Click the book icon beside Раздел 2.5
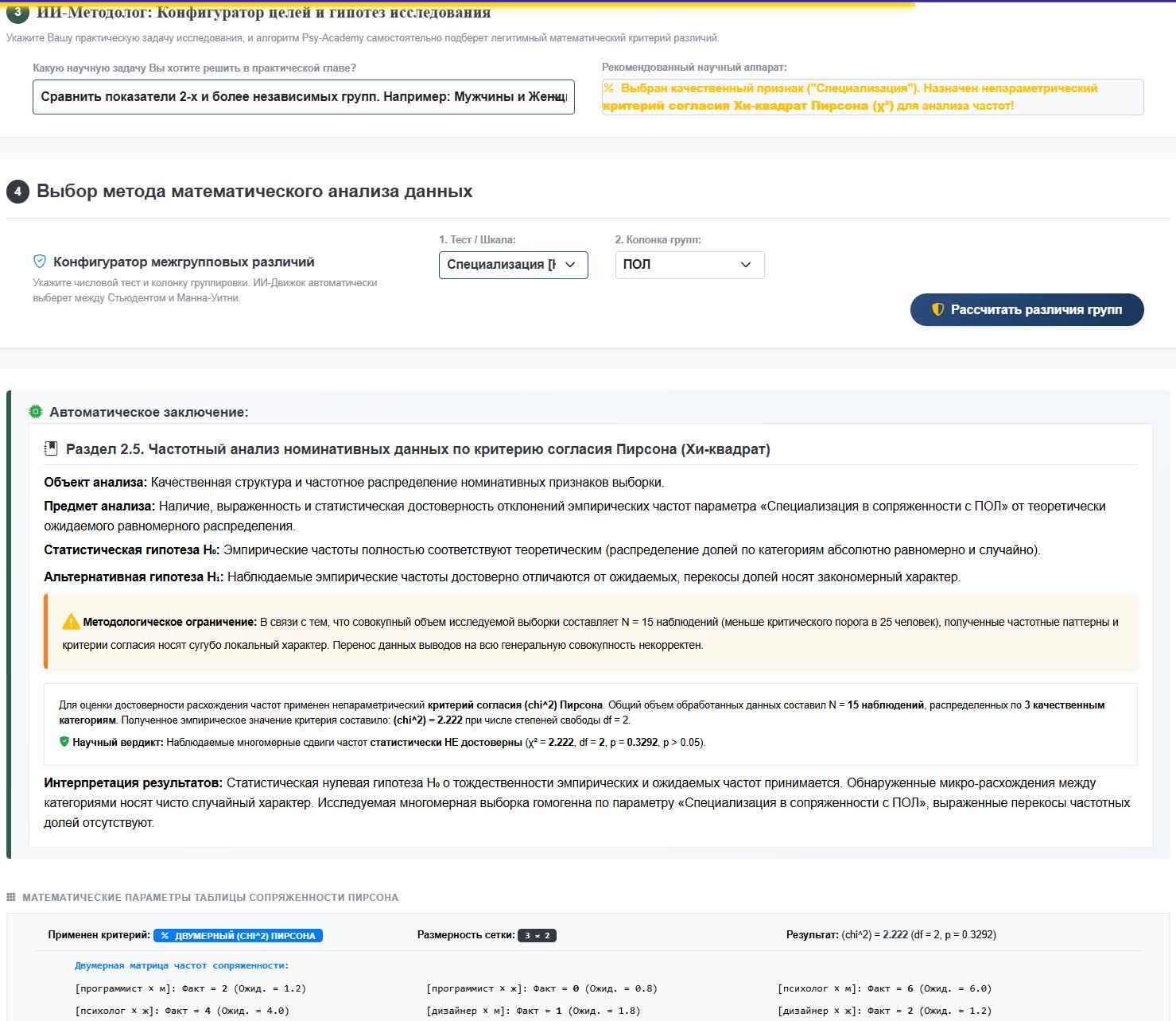The image size is (1176, 1021). [x=51, y=448]
